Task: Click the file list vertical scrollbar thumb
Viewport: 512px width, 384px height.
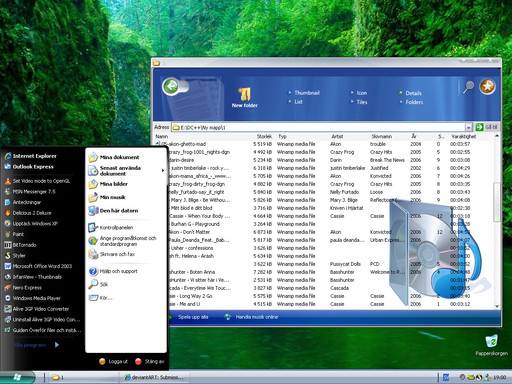Action: (x=497, y=202)
